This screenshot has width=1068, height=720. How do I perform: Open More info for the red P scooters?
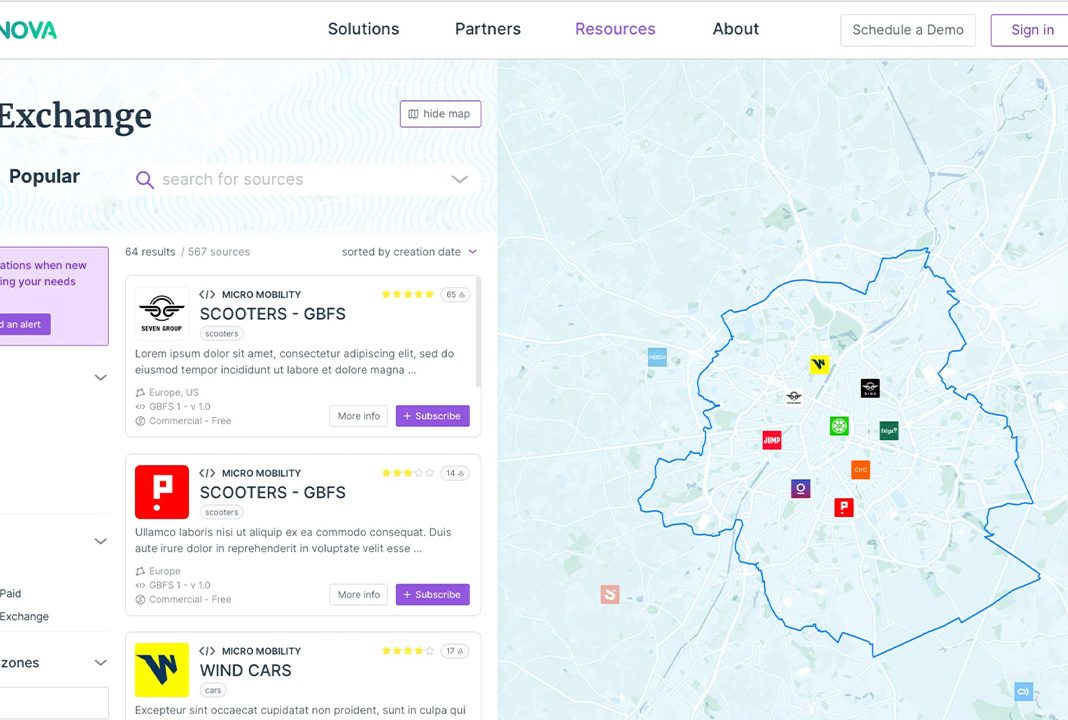359,595
